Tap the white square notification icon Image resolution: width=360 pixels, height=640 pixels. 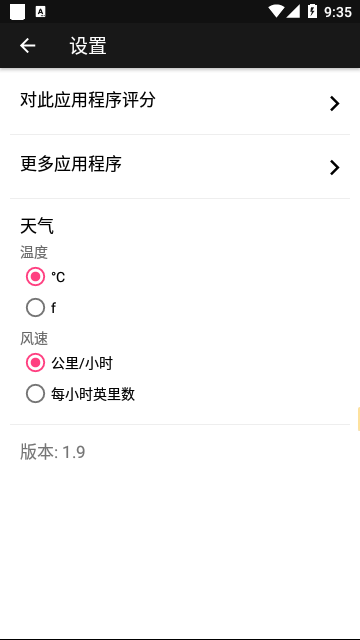click(18, 12)
